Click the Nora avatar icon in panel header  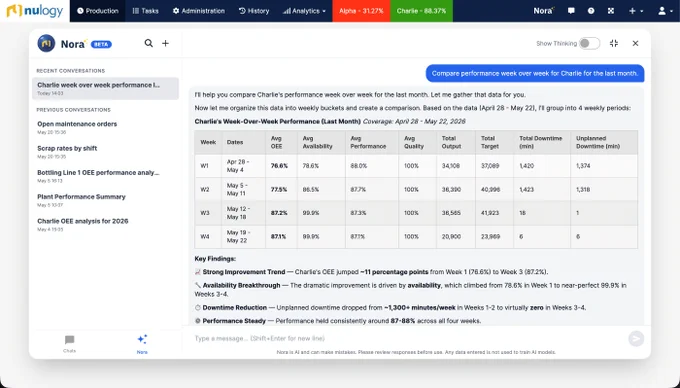[46, 43]
